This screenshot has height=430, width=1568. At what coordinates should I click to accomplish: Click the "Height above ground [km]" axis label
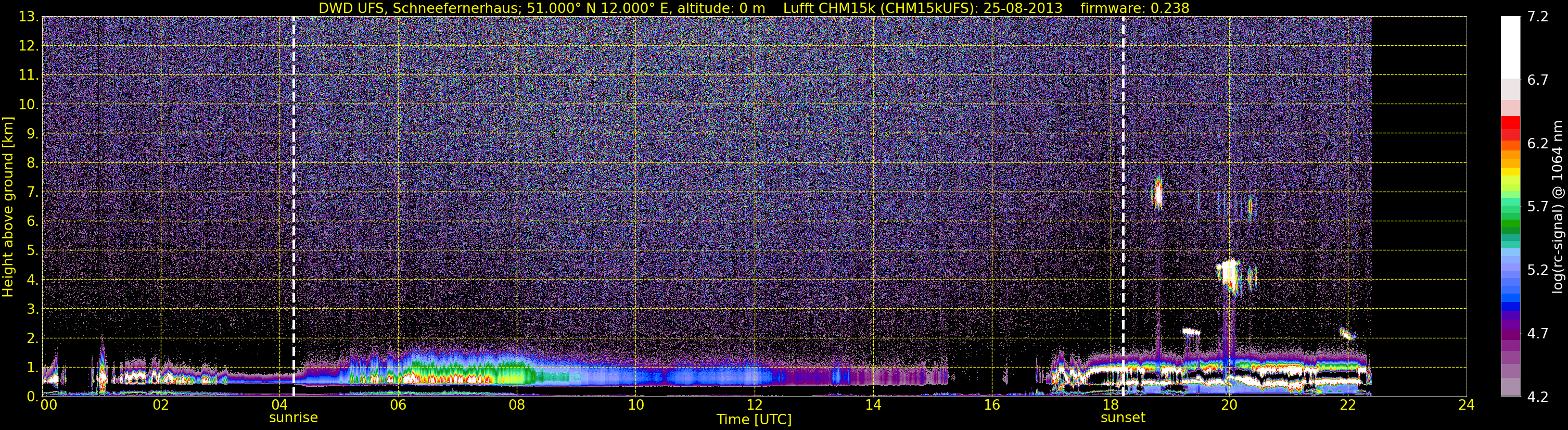(8, 207)
